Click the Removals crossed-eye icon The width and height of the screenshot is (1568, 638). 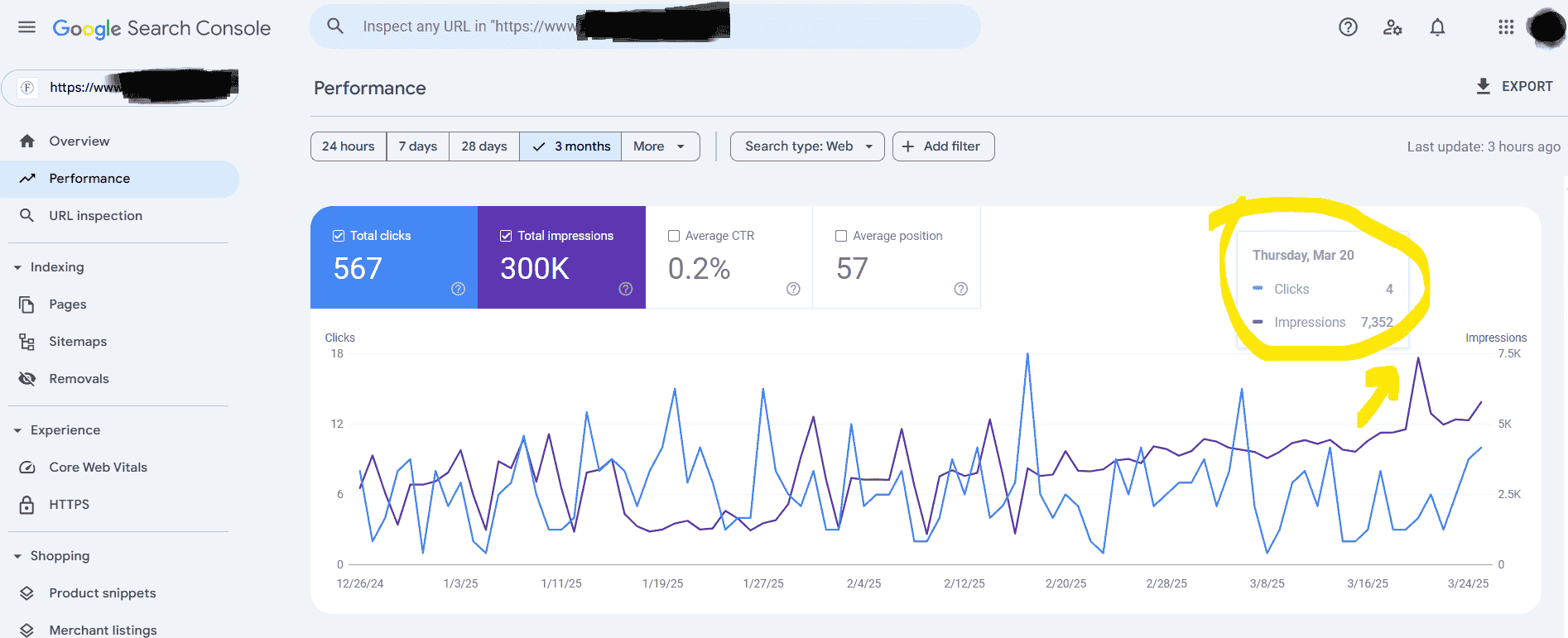pyautogui.click(x=27, y=379)
